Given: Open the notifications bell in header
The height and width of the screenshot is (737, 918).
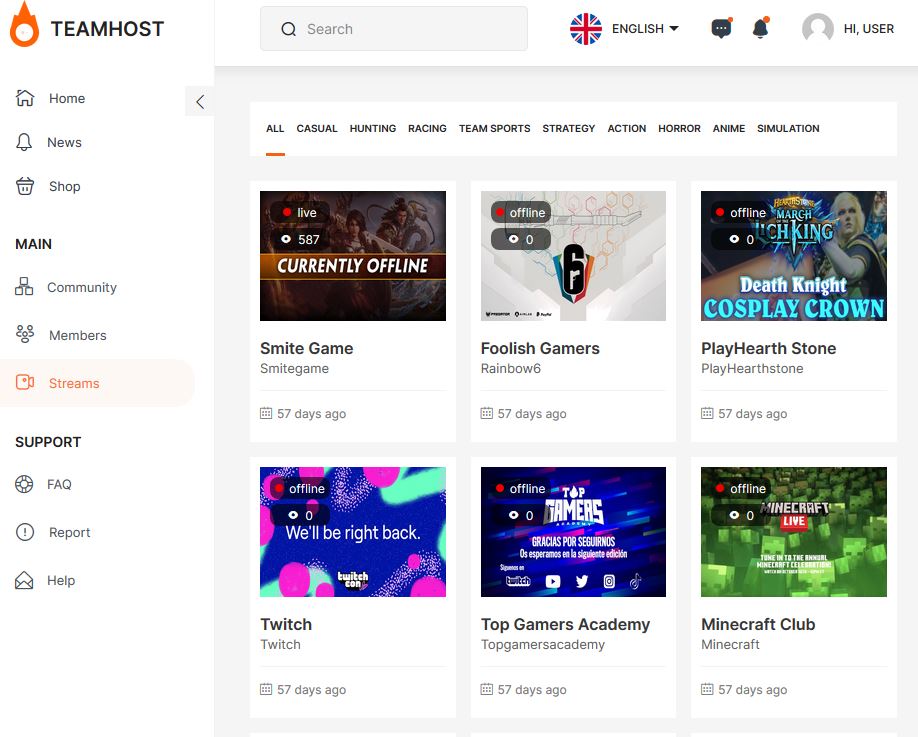Looking at the screenshot, I should coord(761,28).
